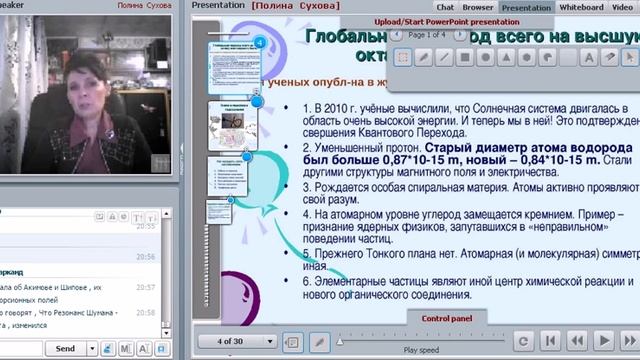Click the save chat icon
This screenshot has width=640, height=360.
[x=100, y=216]
